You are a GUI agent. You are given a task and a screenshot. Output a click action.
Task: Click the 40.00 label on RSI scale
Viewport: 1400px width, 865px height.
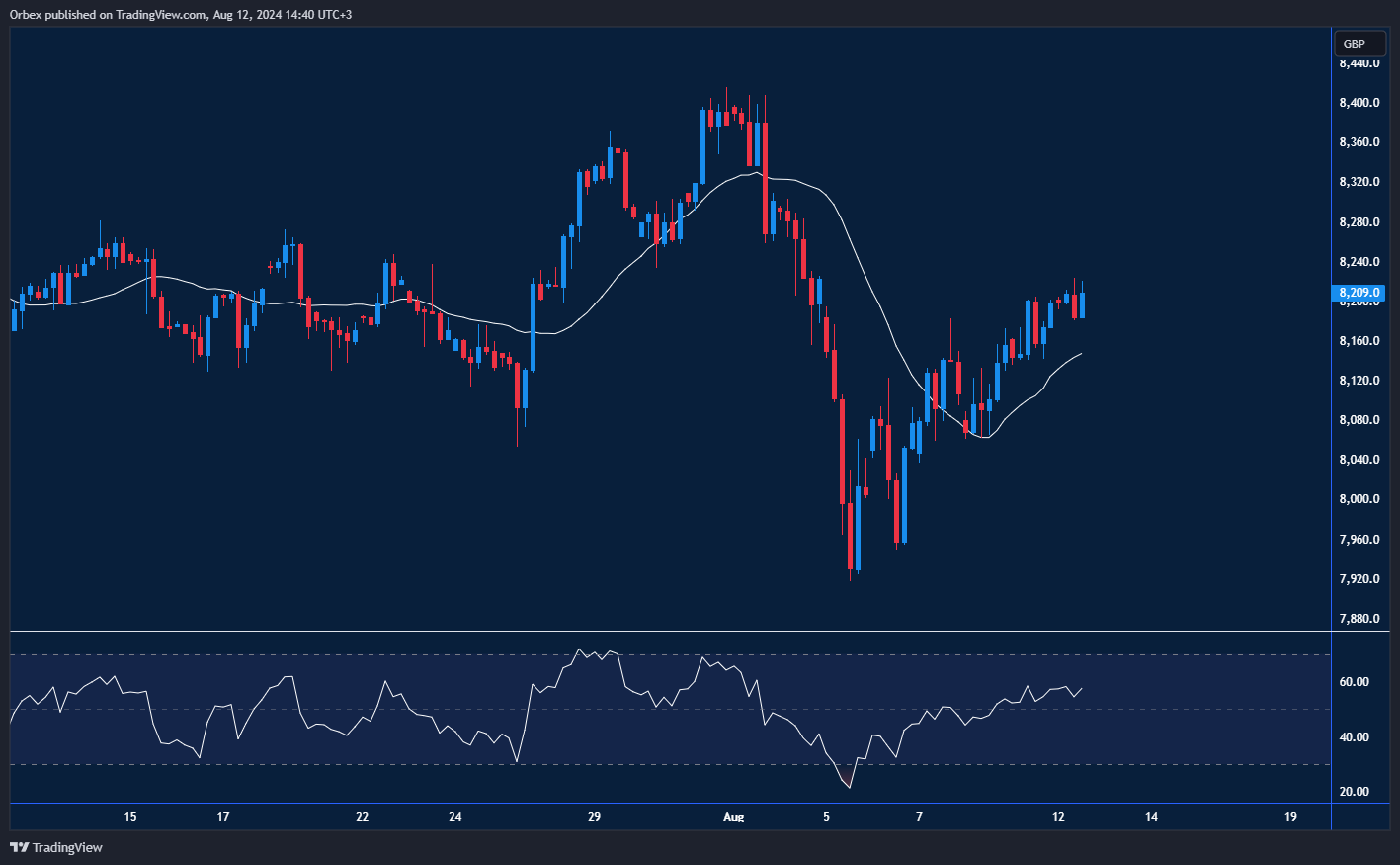[1355, 737]
